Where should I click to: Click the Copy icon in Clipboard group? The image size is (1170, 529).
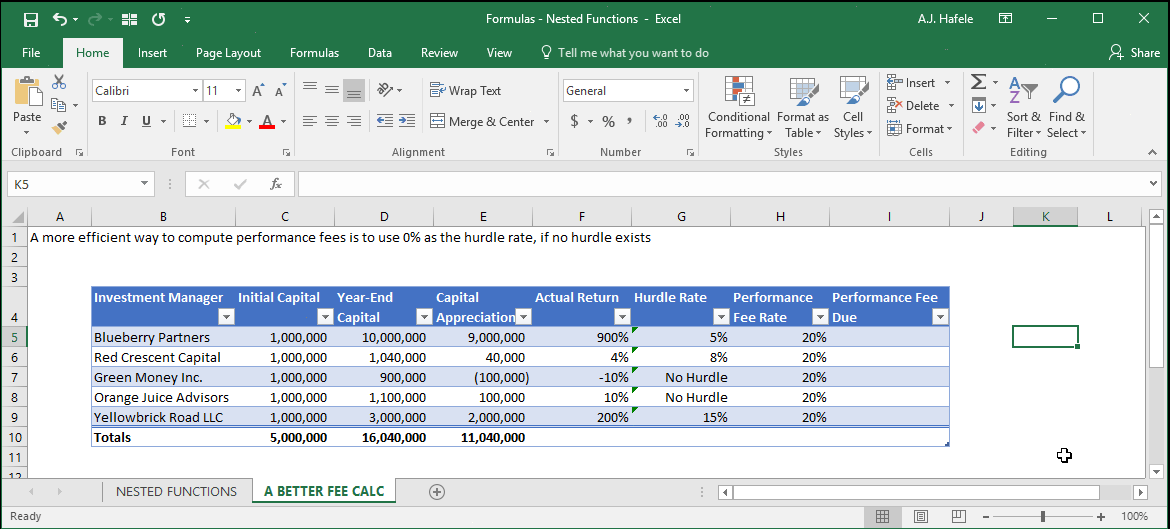pyautogui.click(x=59, y=105)
